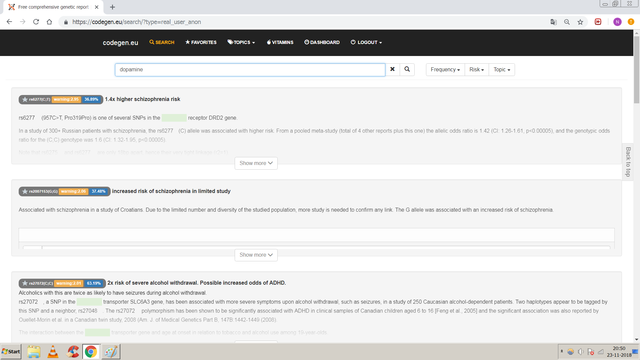Click the page vertical scrollbar thumb
640x360 pixels.
pos(636,71)
